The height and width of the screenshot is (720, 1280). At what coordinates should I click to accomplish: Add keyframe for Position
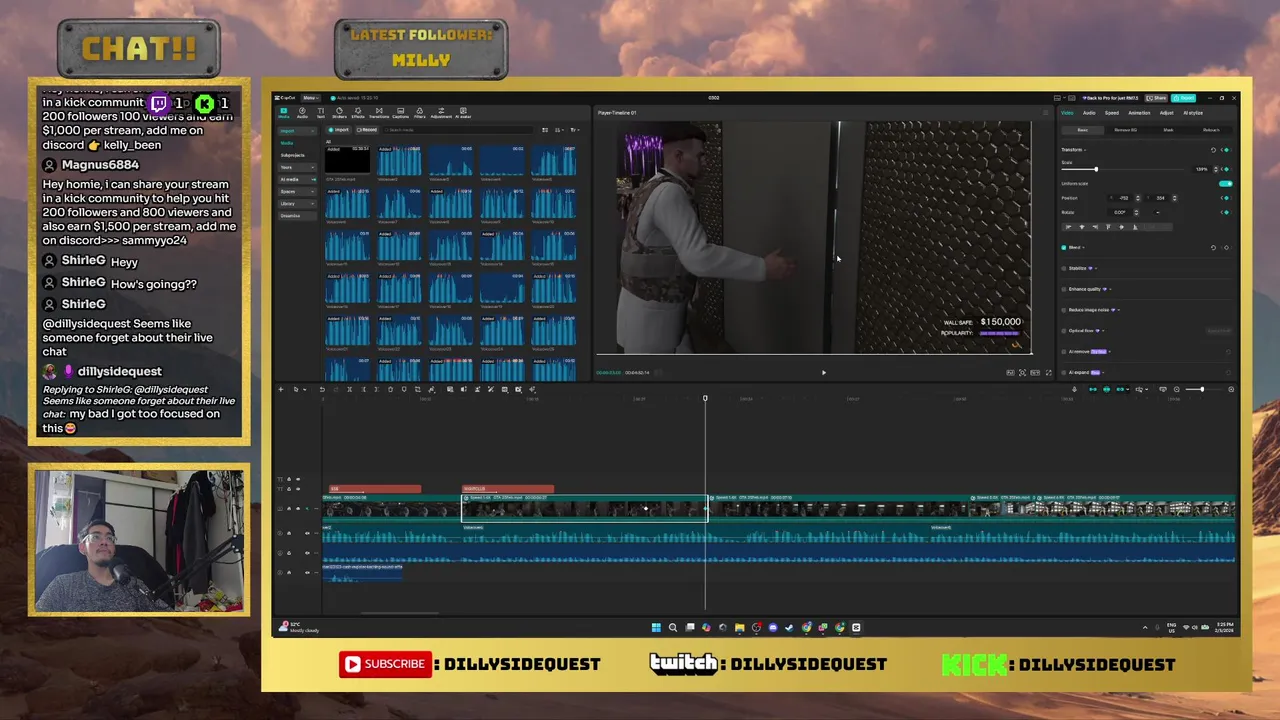point(1226,198)
